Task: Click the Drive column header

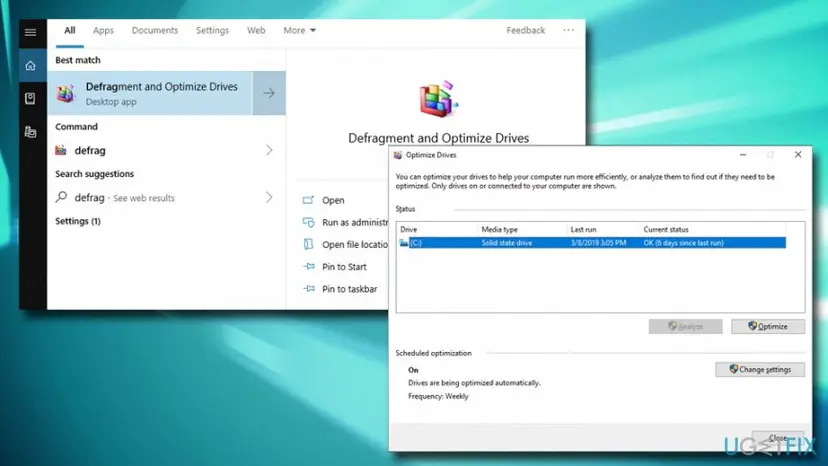Action: [409, 229]
